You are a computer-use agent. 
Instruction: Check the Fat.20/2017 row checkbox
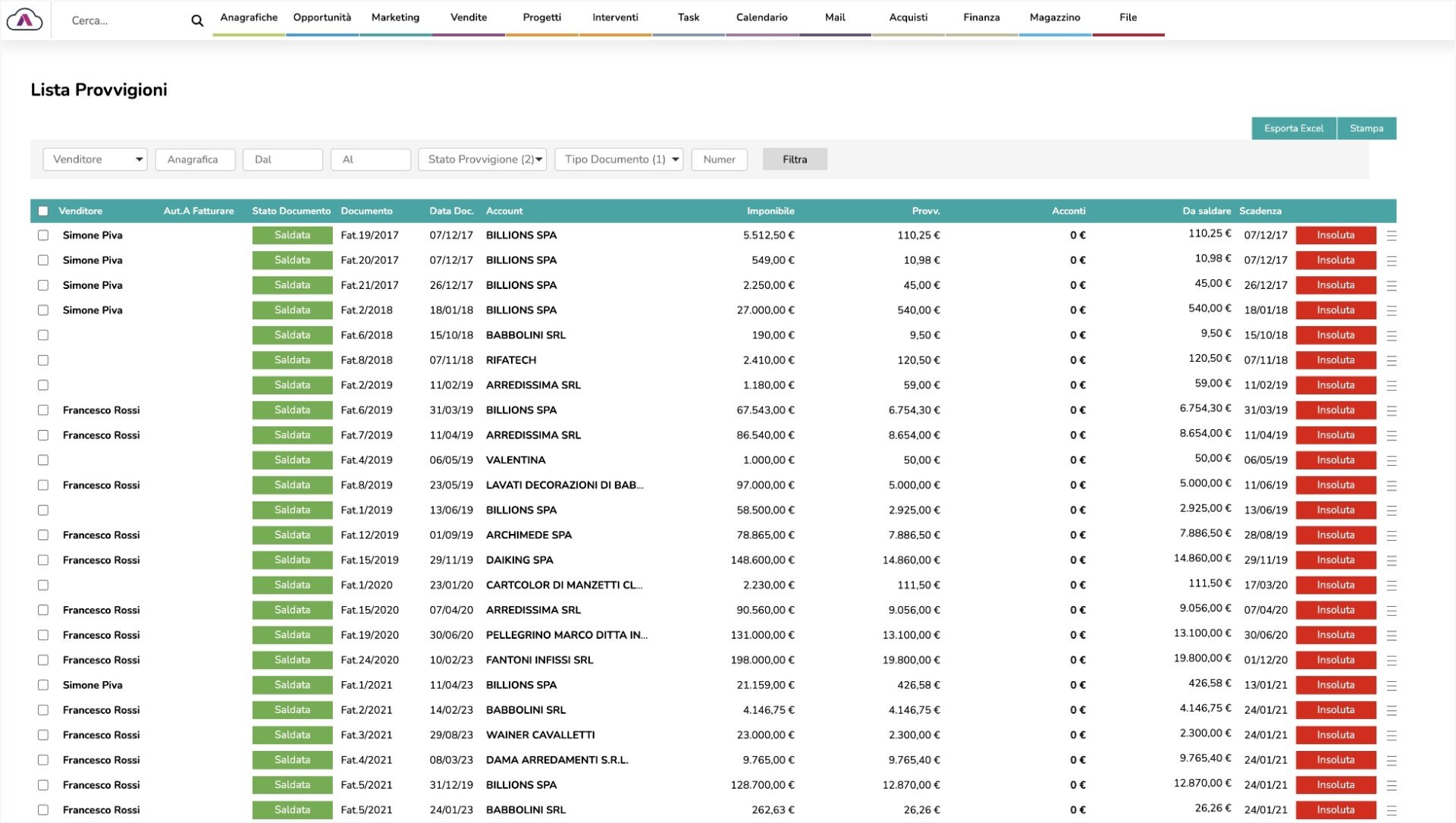pyautogui.click(x=43, y=260)
